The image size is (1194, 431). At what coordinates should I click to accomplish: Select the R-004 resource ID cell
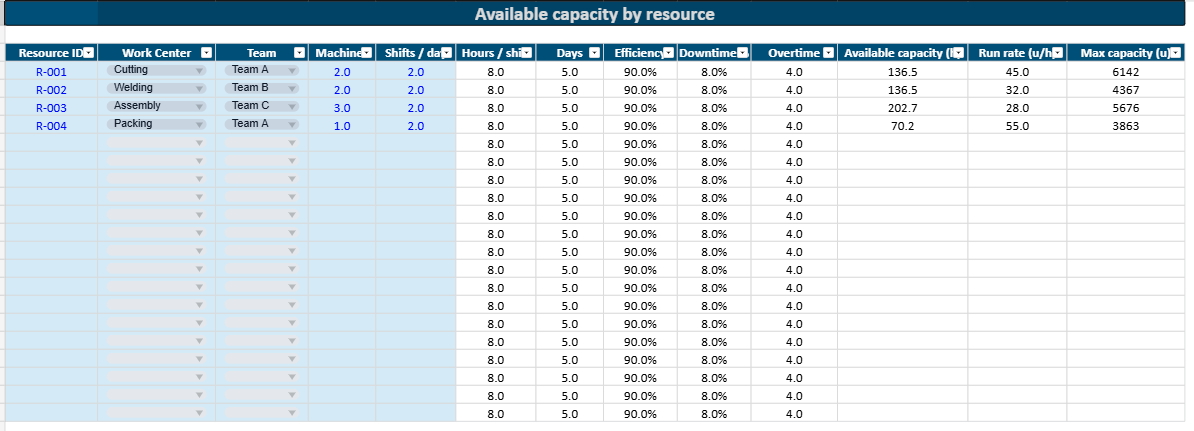tap(51, 126)
